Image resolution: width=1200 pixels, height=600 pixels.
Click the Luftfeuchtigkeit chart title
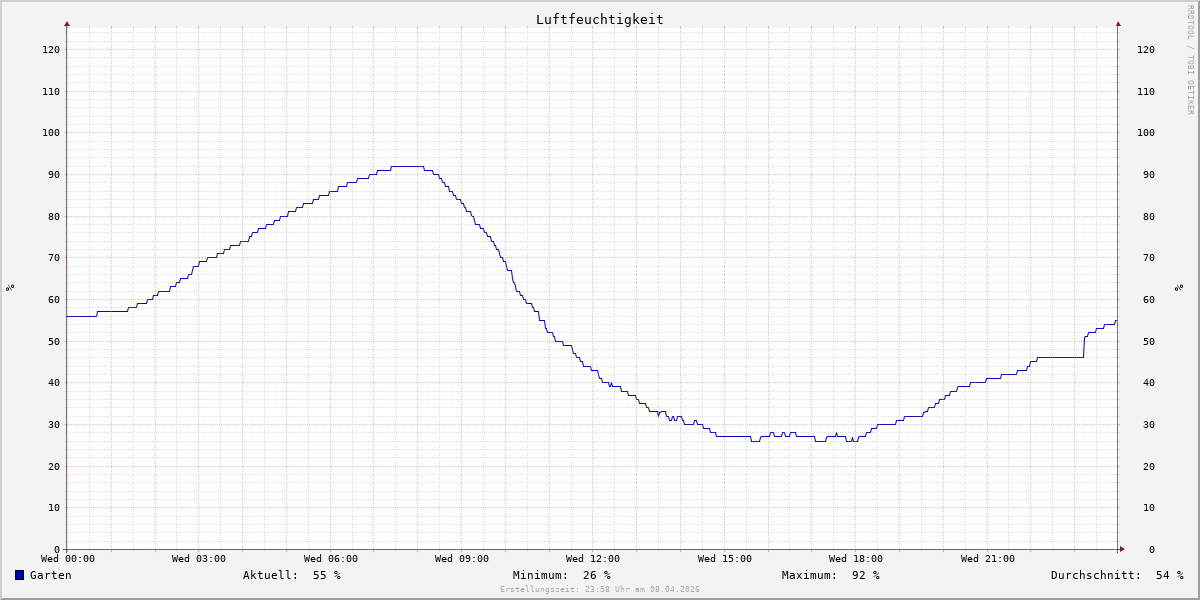tap(599, 19)
